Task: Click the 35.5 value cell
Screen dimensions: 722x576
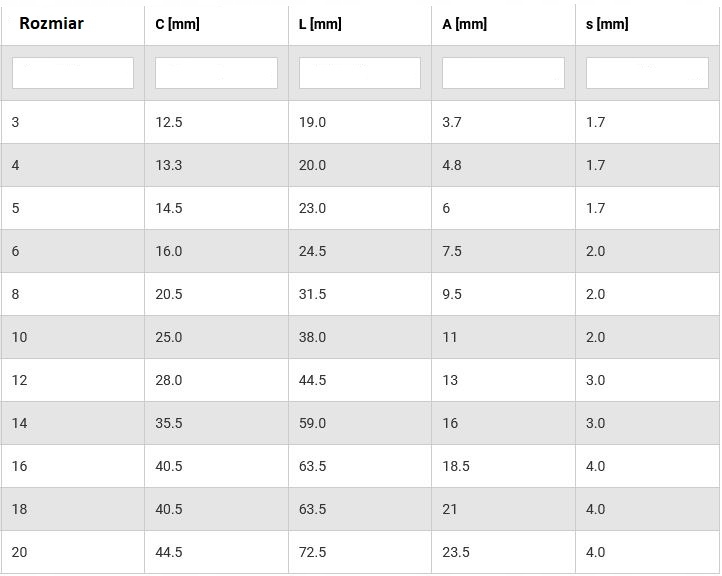Action: pos(169,423)
